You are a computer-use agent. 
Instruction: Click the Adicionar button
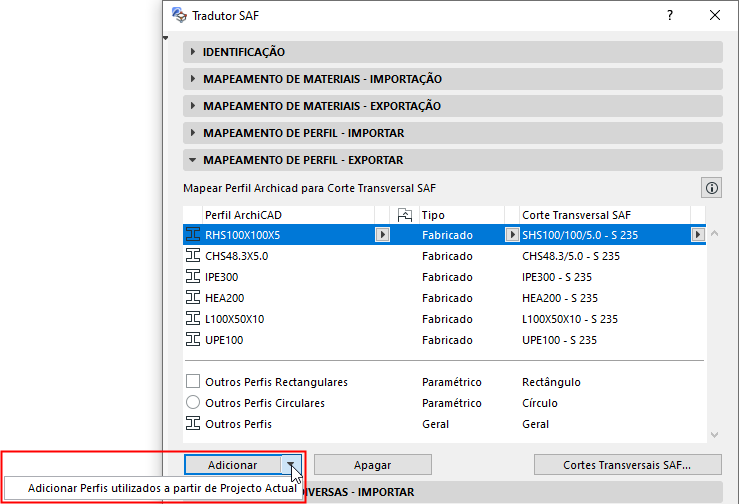pos(233,465)
